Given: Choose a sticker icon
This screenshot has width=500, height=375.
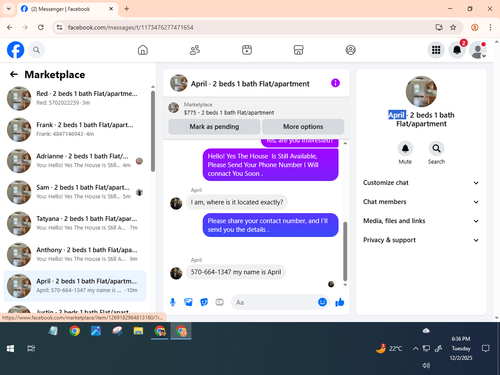Looking at the screenshot, I should (x=204, y=302).
